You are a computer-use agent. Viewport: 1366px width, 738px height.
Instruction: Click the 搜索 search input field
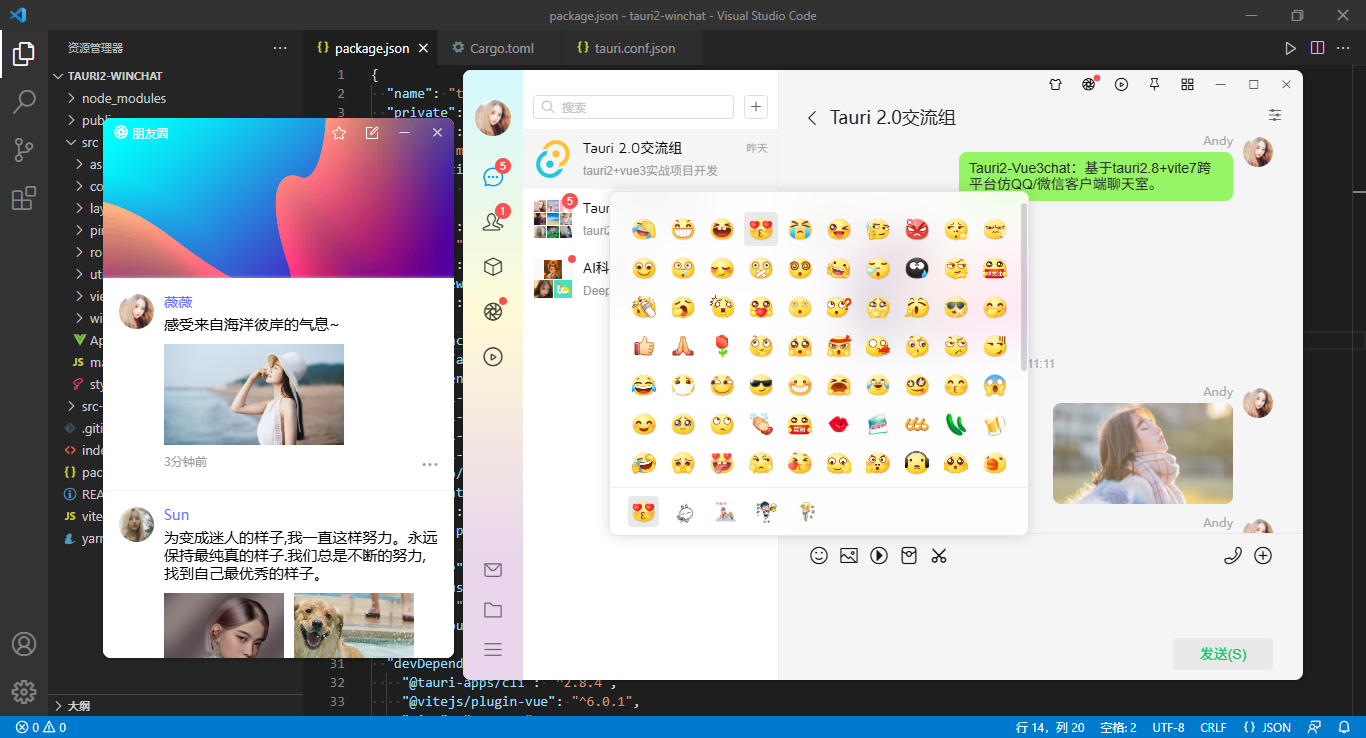click(x=634, y=107)
